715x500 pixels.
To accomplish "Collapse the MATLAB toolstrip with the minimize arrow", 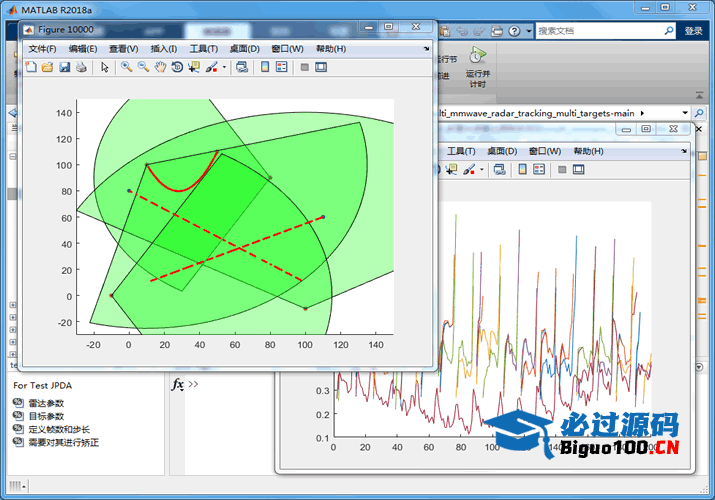I will [x=699, y=95].
